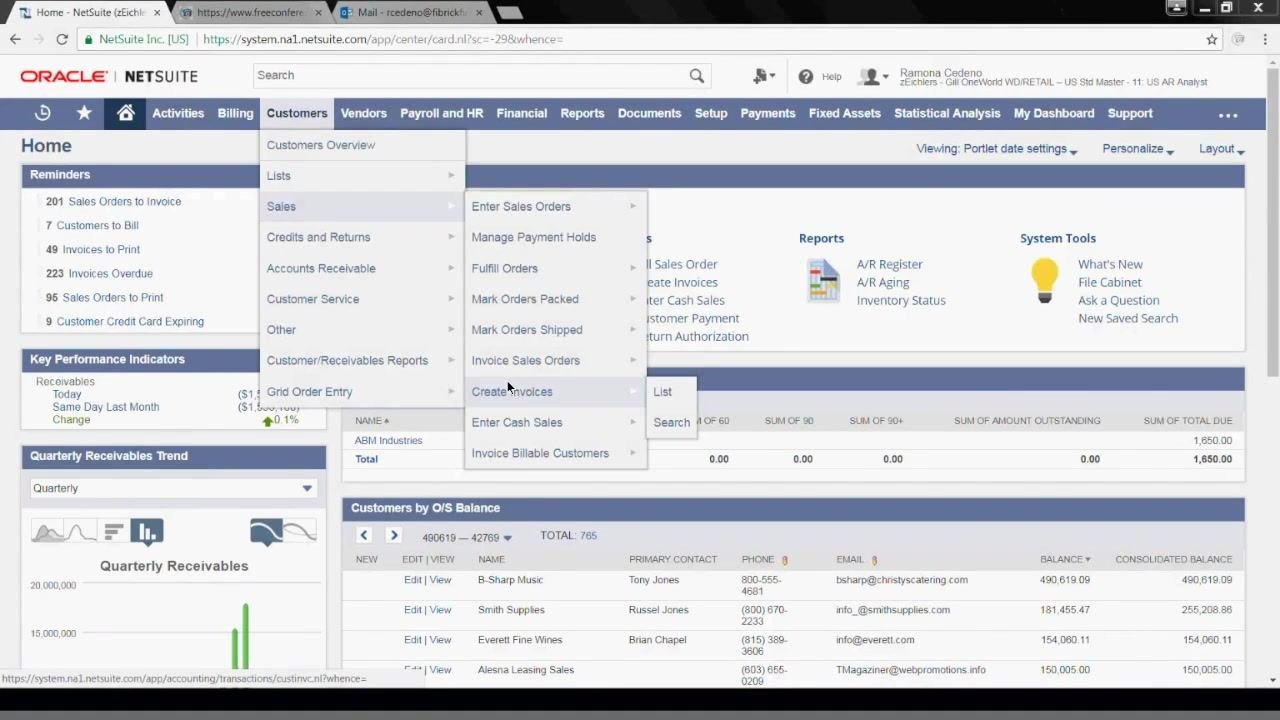Click the System Tools light bulb icon
The image size is (1280, 720).
click(x=1045, y=280)
